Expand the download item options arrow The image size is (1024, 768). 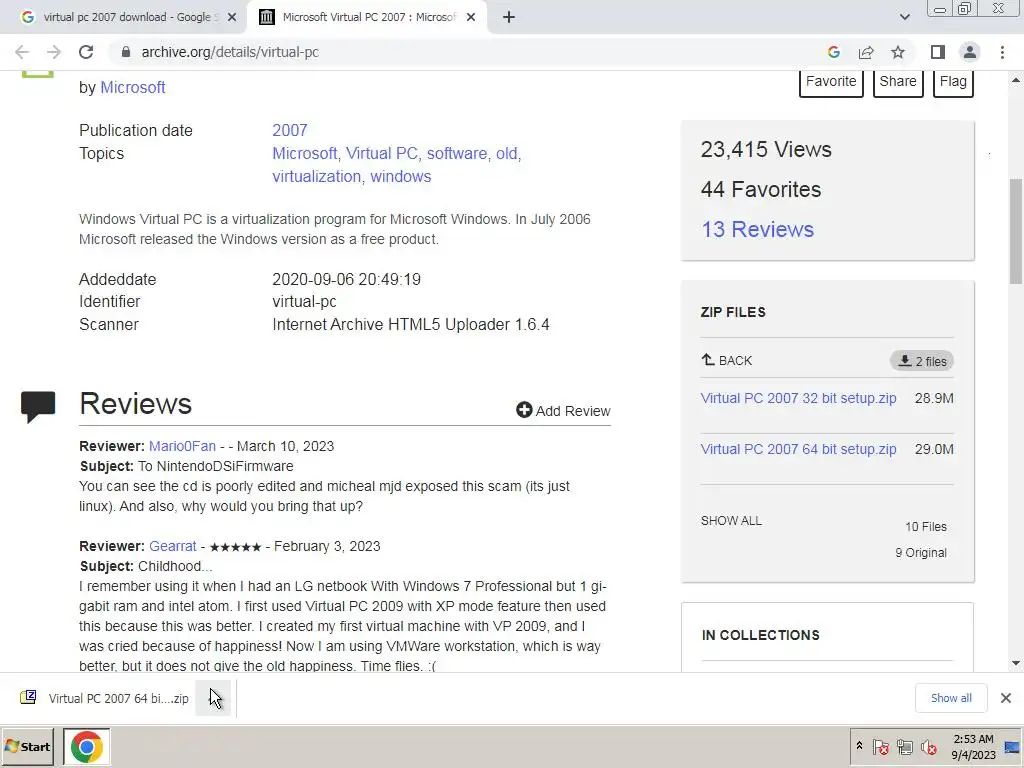214,698
